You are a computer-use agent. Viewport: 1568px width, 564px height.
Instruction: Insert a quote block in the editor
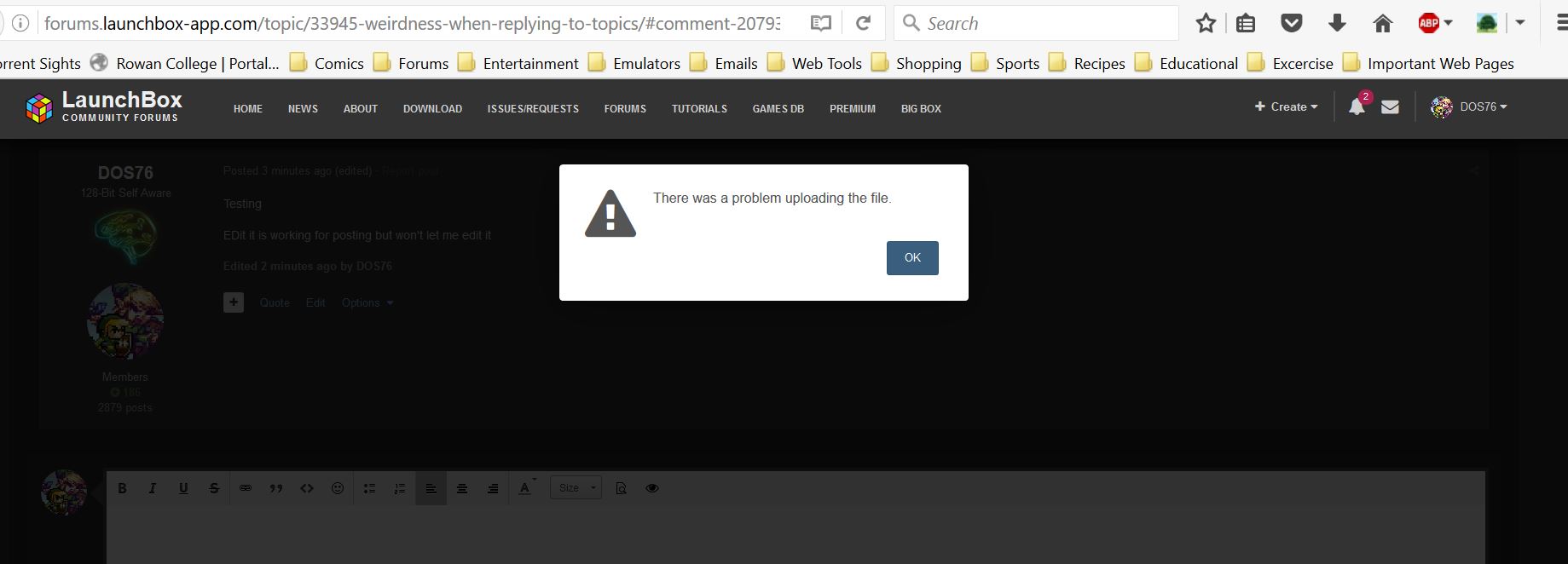(276, 488)
